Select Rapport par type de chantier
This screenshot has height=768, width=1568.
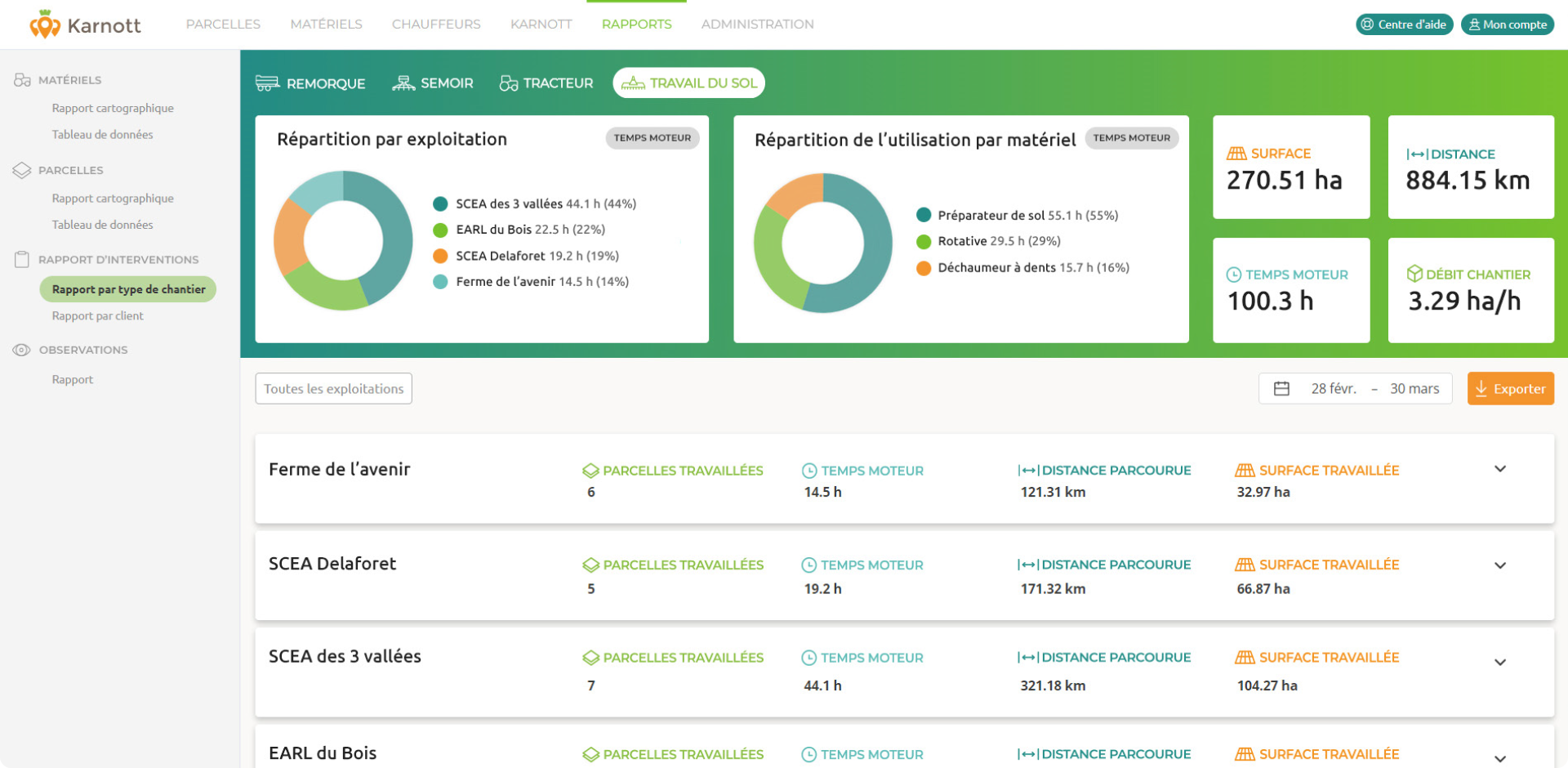click(128, 289)
